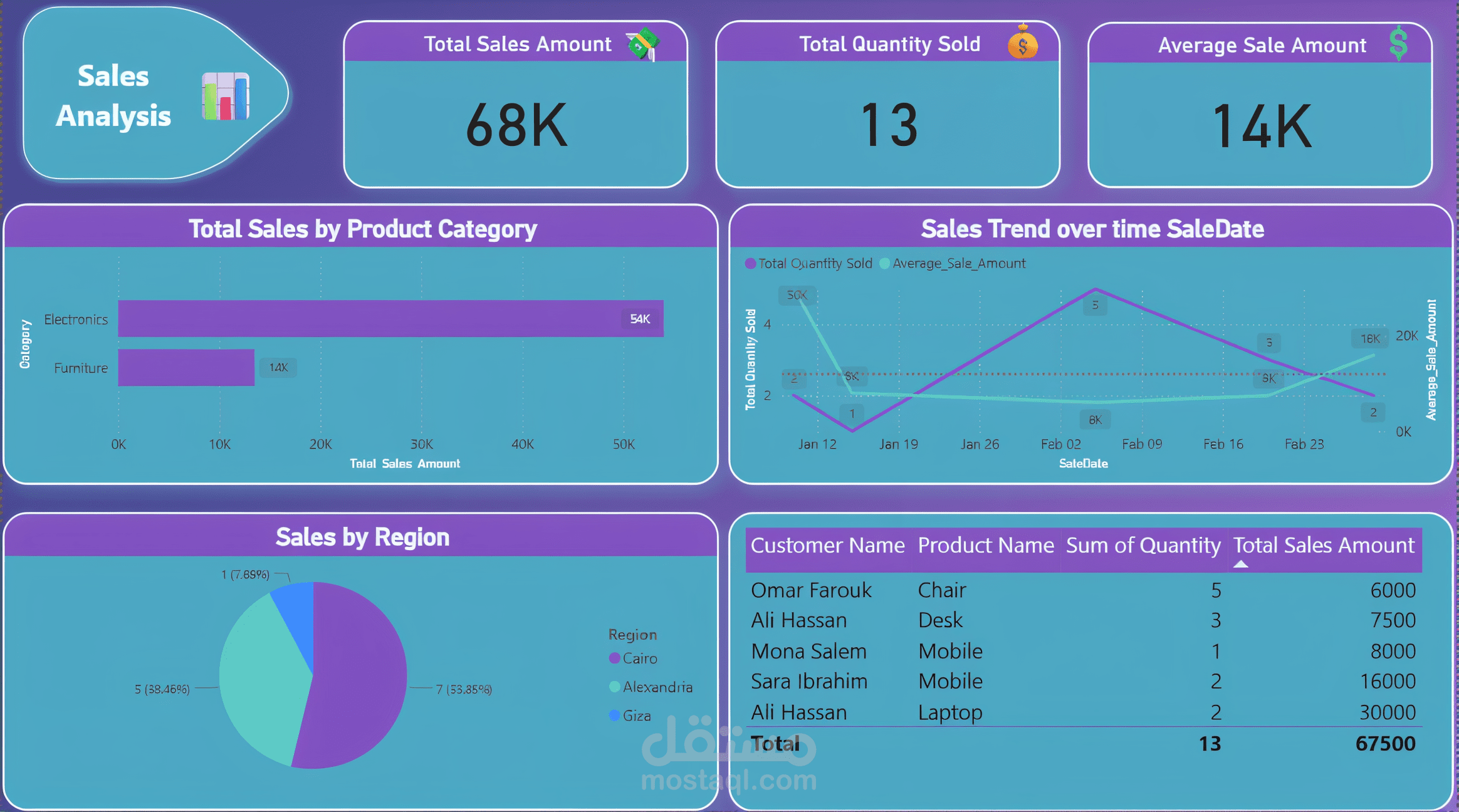Select the Furniture bar in category chart

[x=186, y=368]
